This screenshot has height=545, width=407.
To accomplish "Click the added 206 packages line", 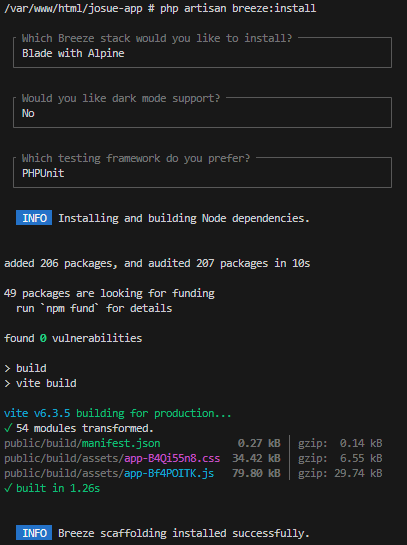I will pyautogui.click(x=157, y=263).
